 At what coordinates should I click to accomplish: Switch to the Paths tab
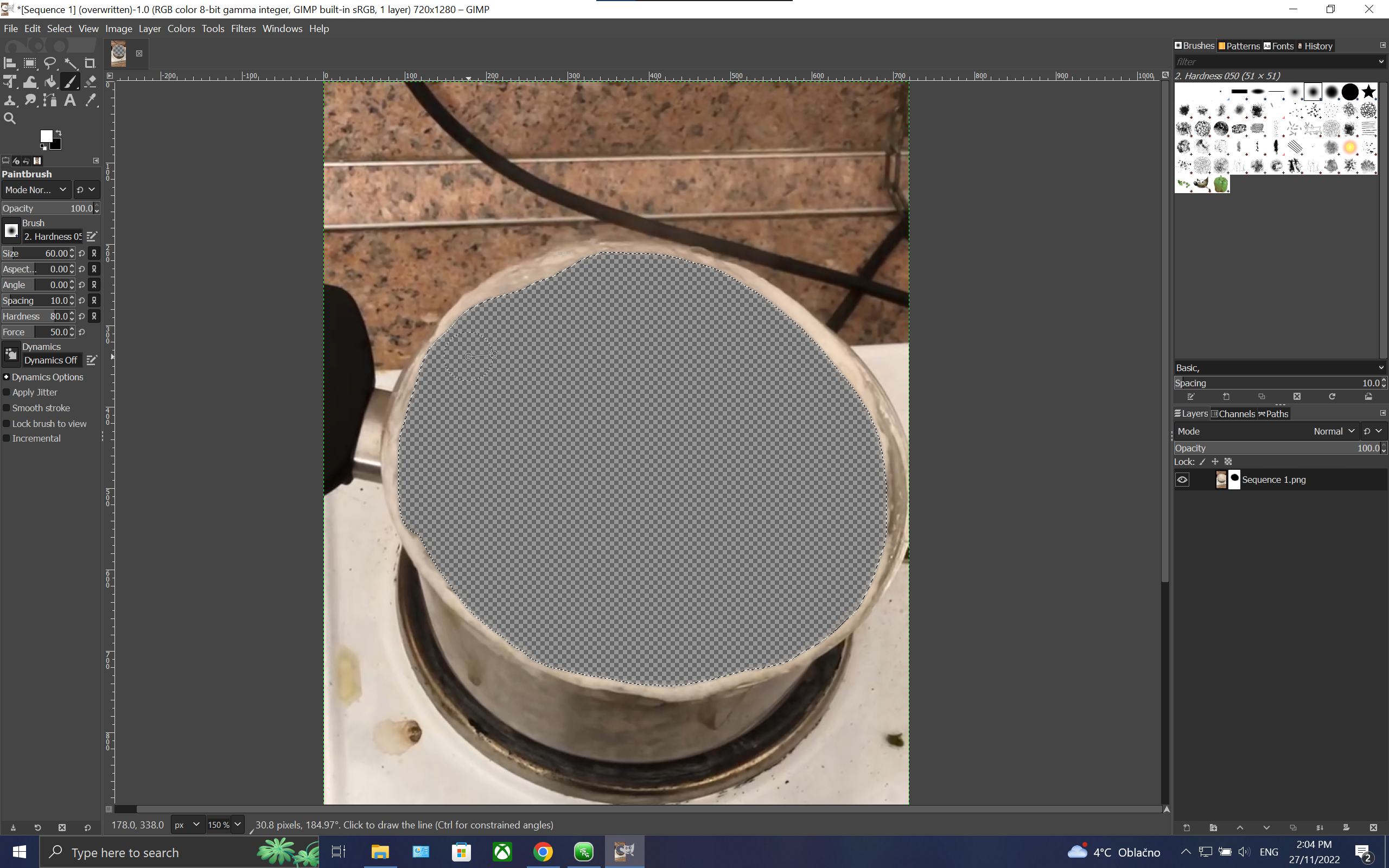1273,414
